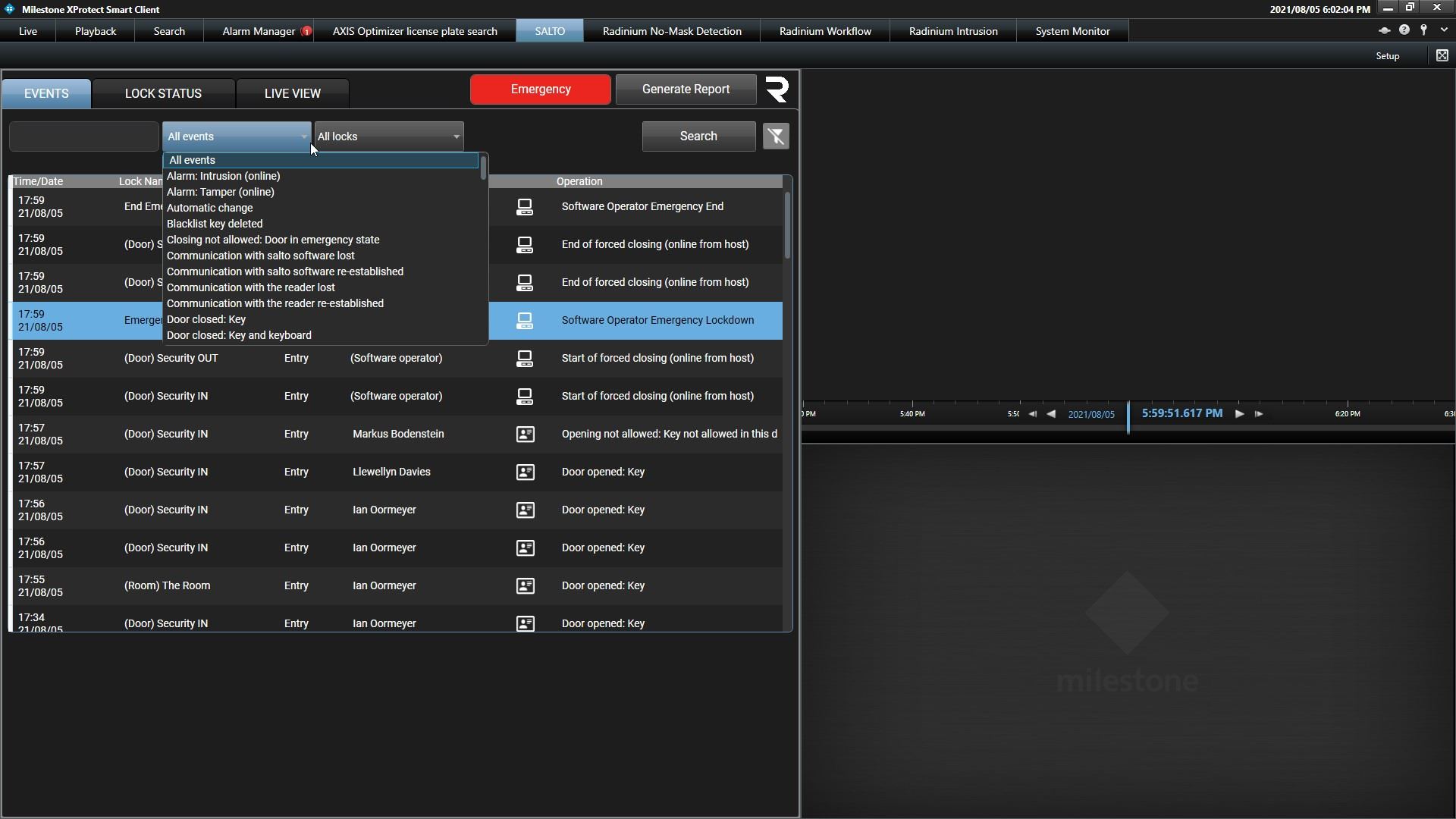The image size is (1456, 819).
Task: Click the events dropdown list scrollbar
Action: coord(483,168)
